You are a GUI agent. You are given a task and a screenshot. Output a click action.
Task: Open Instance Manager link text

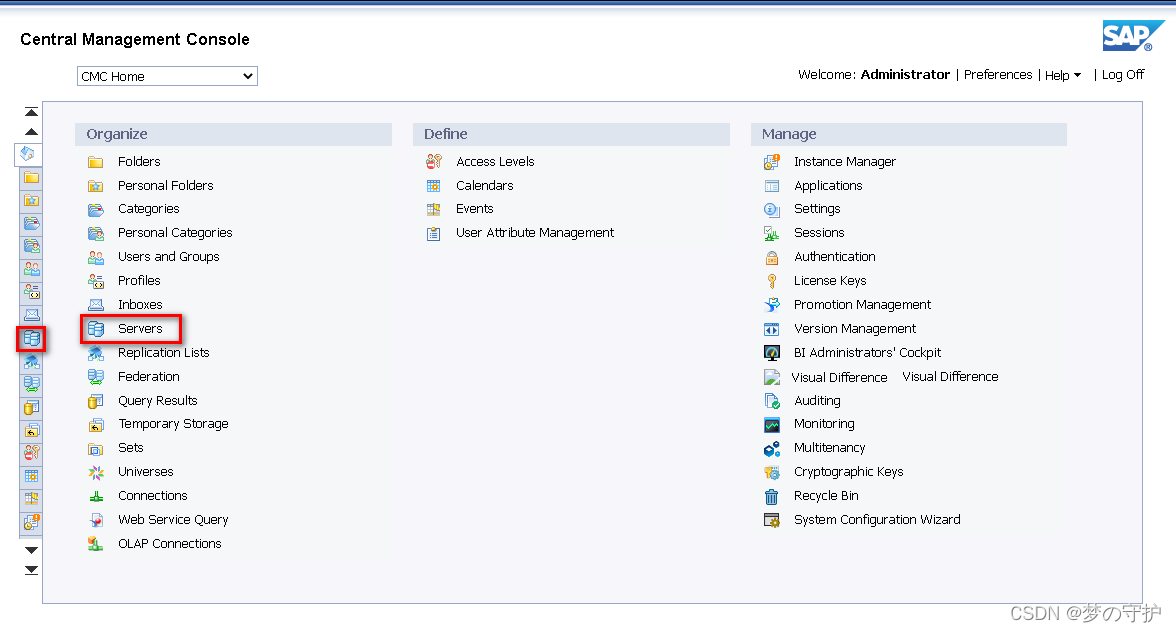click(x=844, y=161)
